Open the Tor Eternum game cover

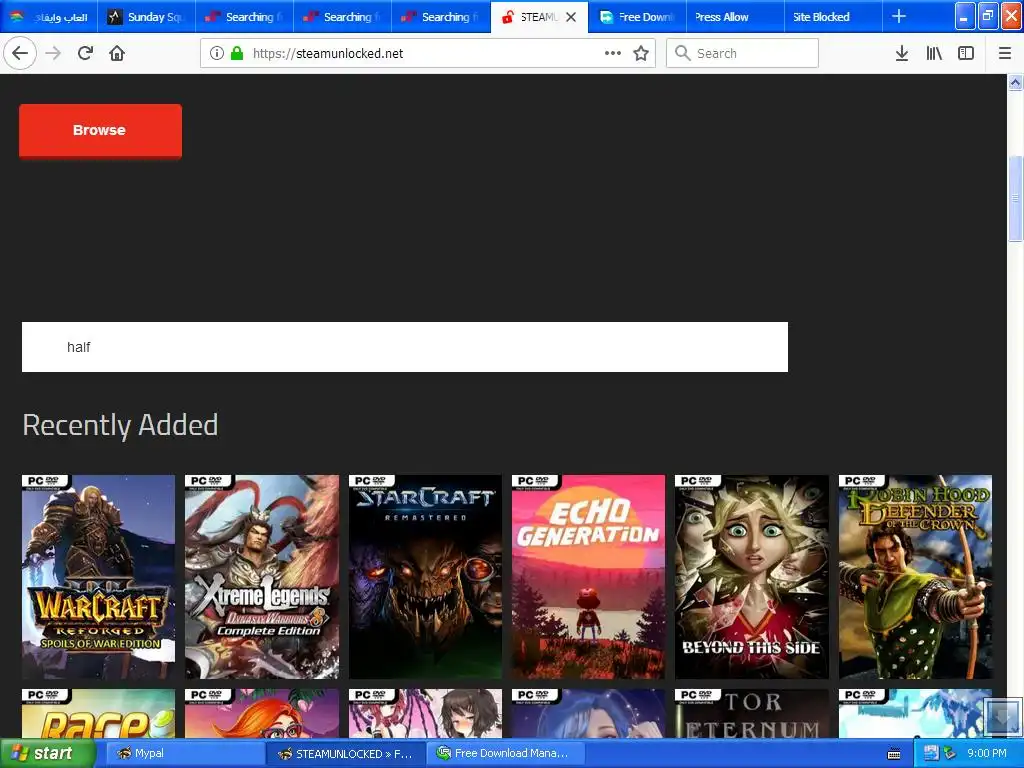[x=752, y=713]
